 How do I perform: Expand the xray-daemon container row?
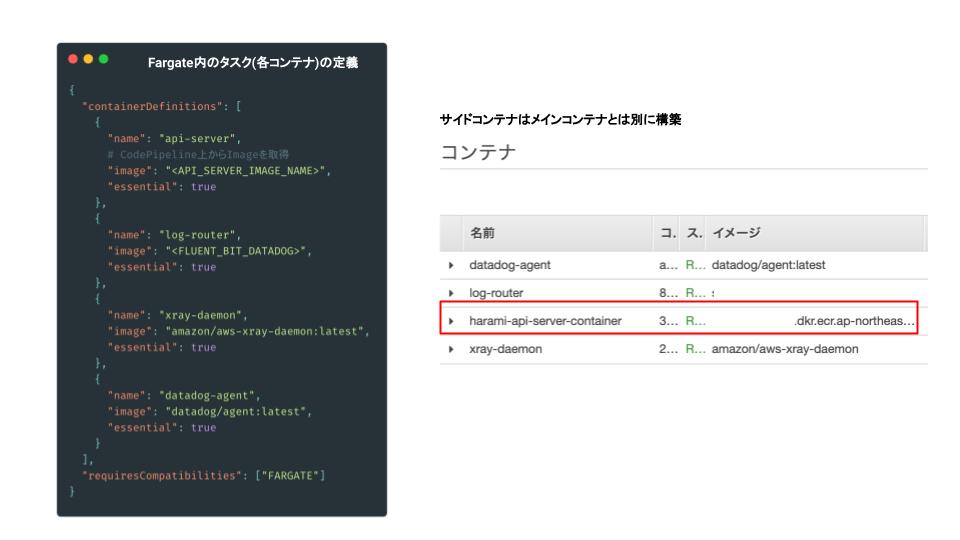coord(451,349)
